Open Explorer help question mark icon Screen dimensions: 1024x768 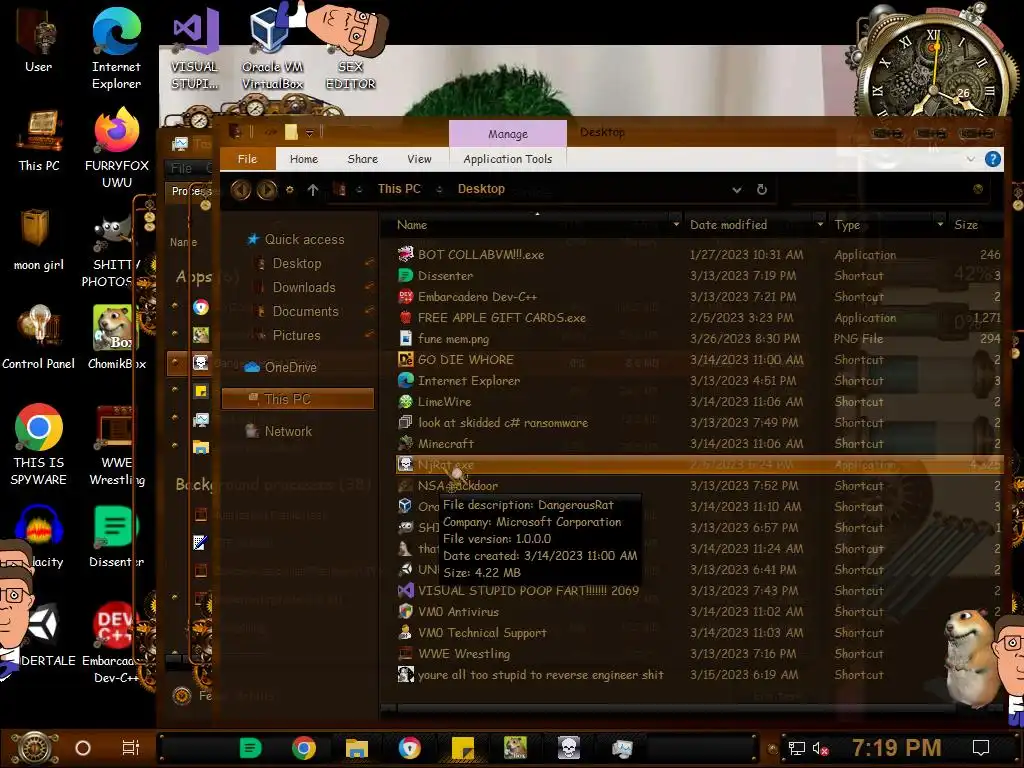coord(993,159)
